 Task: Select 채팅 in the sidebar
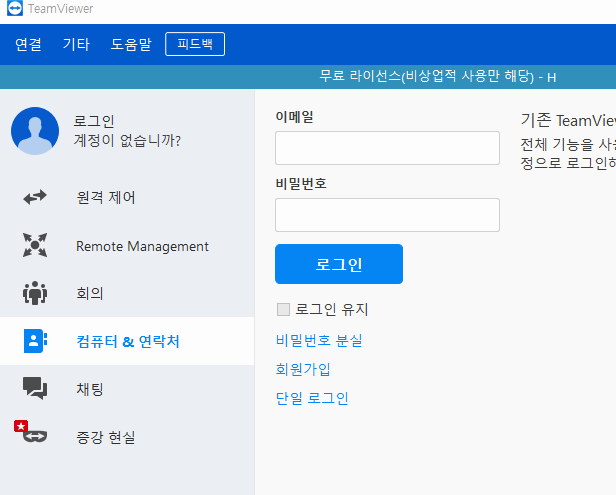[127, 389]
